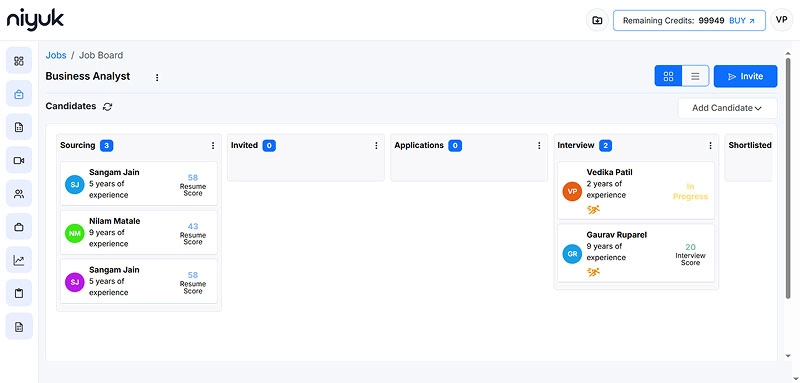Open the portfolio bag icon in sidebar
The image size is (800, 383).
(19, 227)
